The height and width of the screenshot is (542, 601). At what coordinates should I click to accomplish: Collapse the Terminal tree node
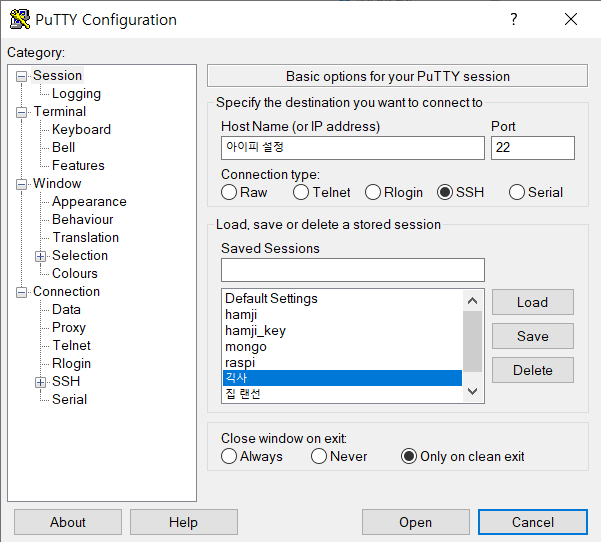[21, 112]
